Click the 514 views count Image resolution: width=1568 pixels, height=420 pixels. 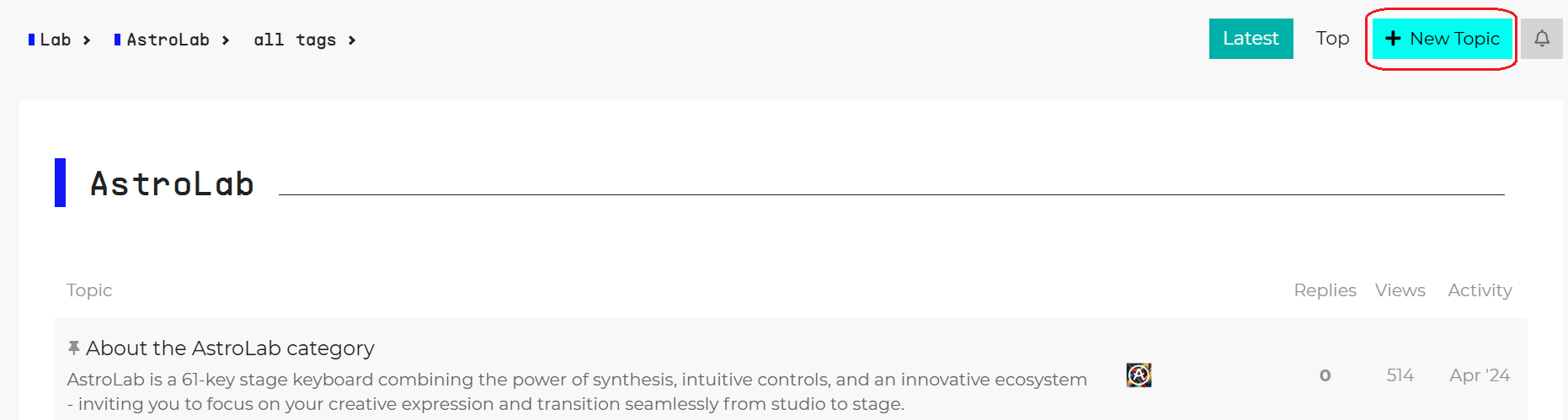point(1400,375)
